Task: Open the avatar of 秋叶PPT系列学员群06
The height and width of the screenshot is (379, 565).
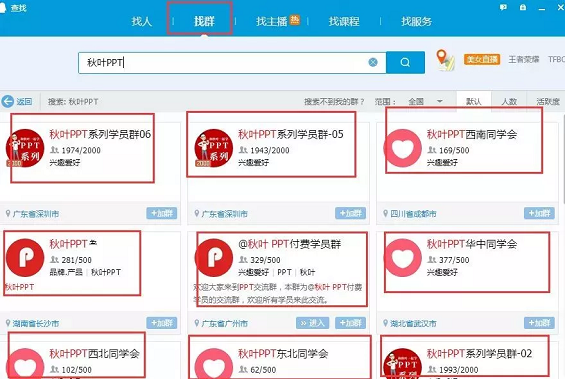Action: pos(25,148)
